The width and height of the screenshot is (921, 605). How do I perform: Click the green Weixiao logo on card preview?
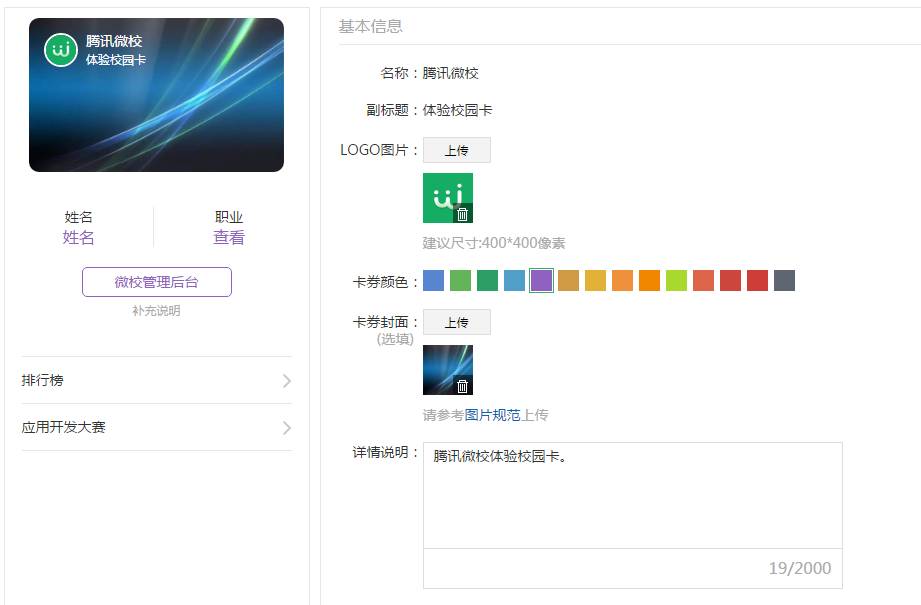click(60, 50)
